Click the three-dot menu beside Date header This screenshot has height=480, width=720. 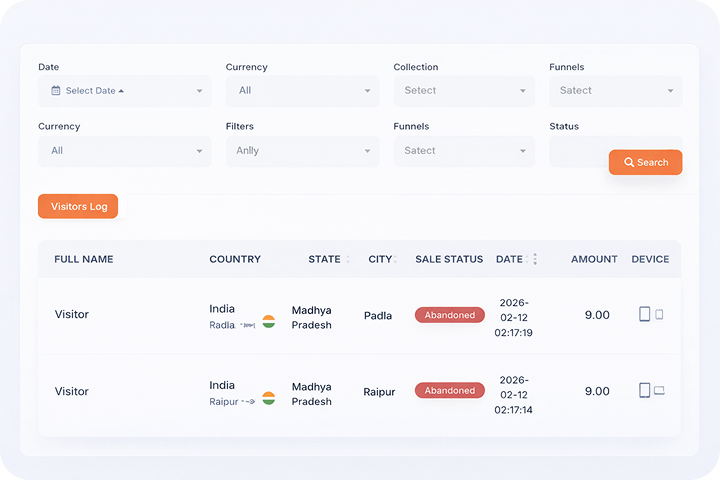[x=535, y=259]
